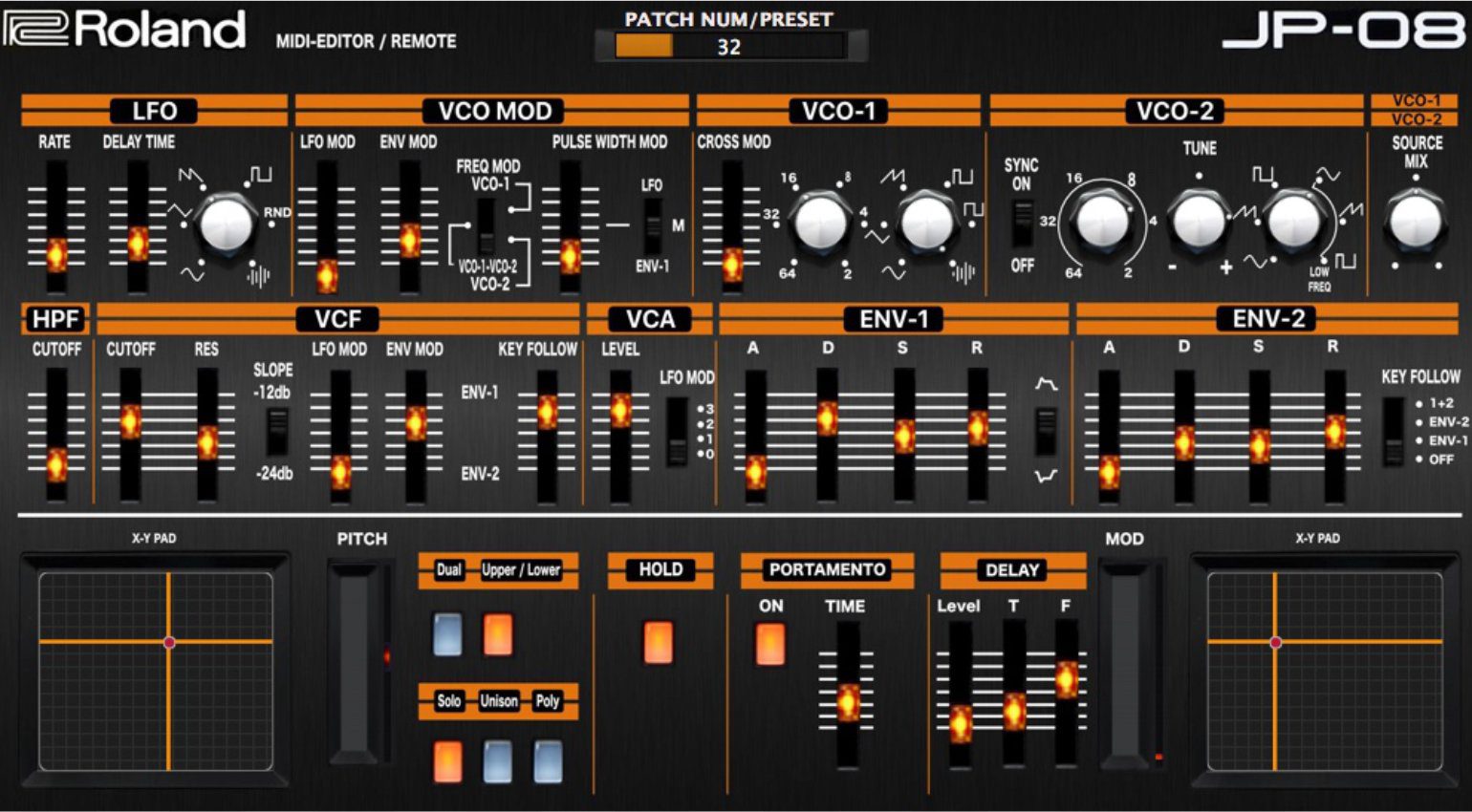The image size is (1472, 812).
Task: Toggle the VCF Slope -12dB/-24dB switch
Action: [276, 432]
